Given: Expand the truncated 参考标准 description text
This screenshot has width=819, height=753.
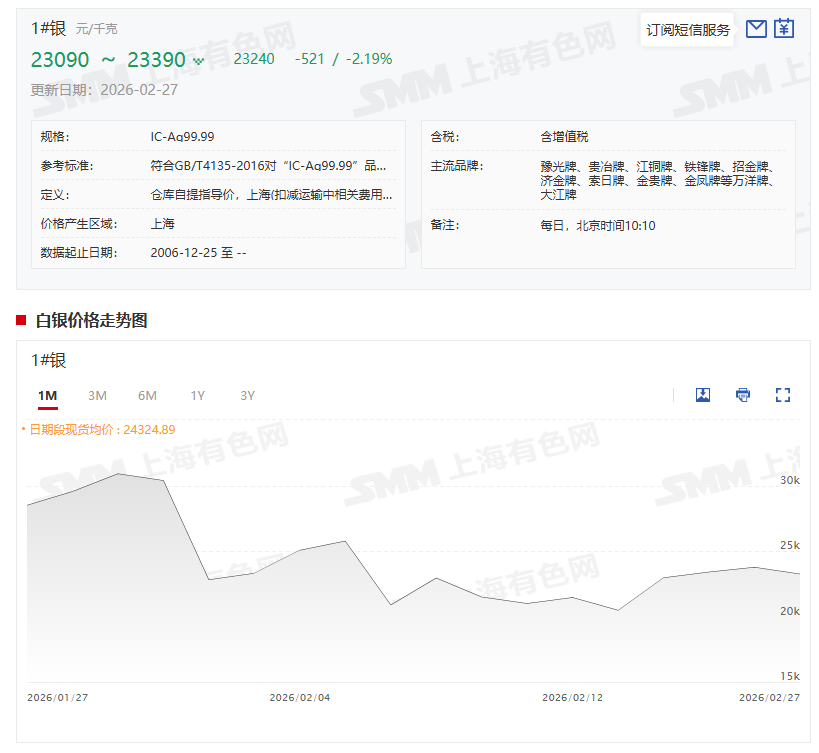Looking at the screenshot, I should (267, 166).
